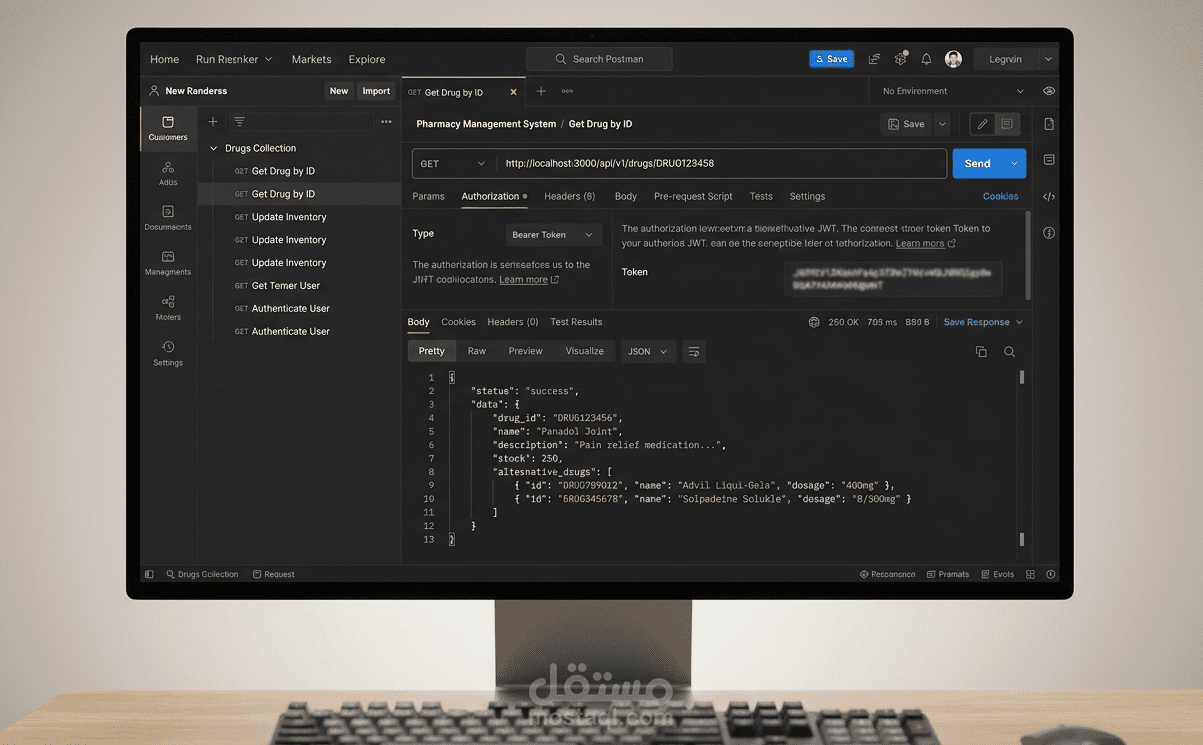Open the Pre-request Script tab

tap(692, 196)
